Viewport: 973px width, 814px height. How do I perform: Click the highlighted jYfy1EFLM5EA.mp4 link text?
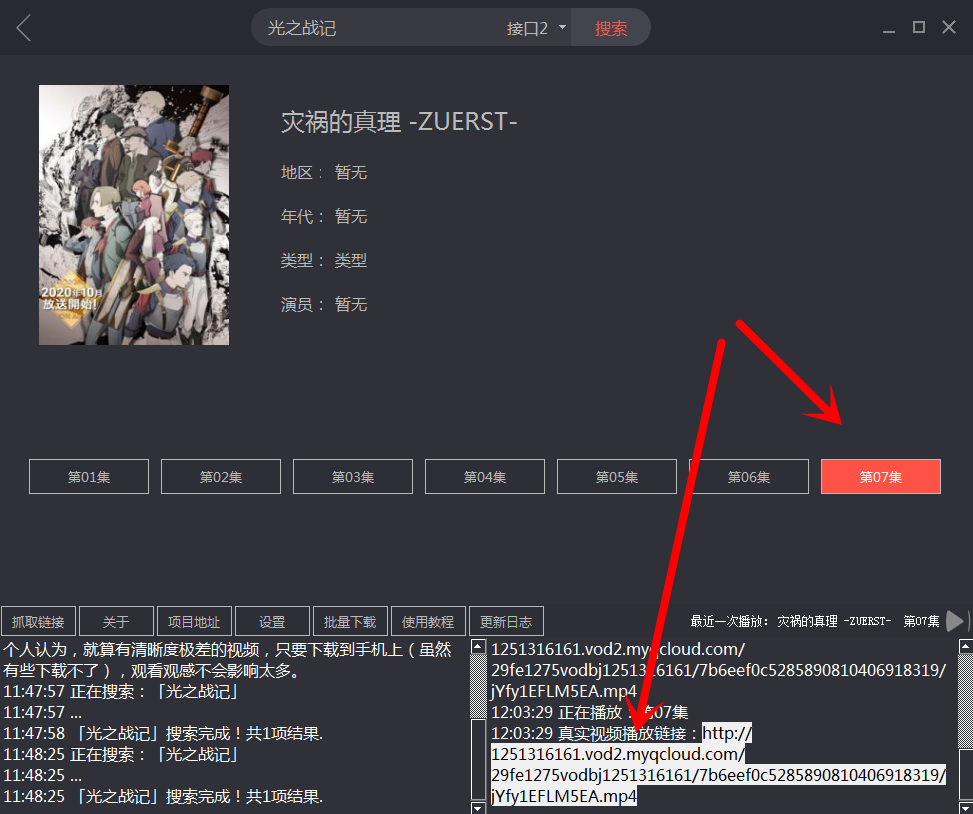(x=563, y=796)
